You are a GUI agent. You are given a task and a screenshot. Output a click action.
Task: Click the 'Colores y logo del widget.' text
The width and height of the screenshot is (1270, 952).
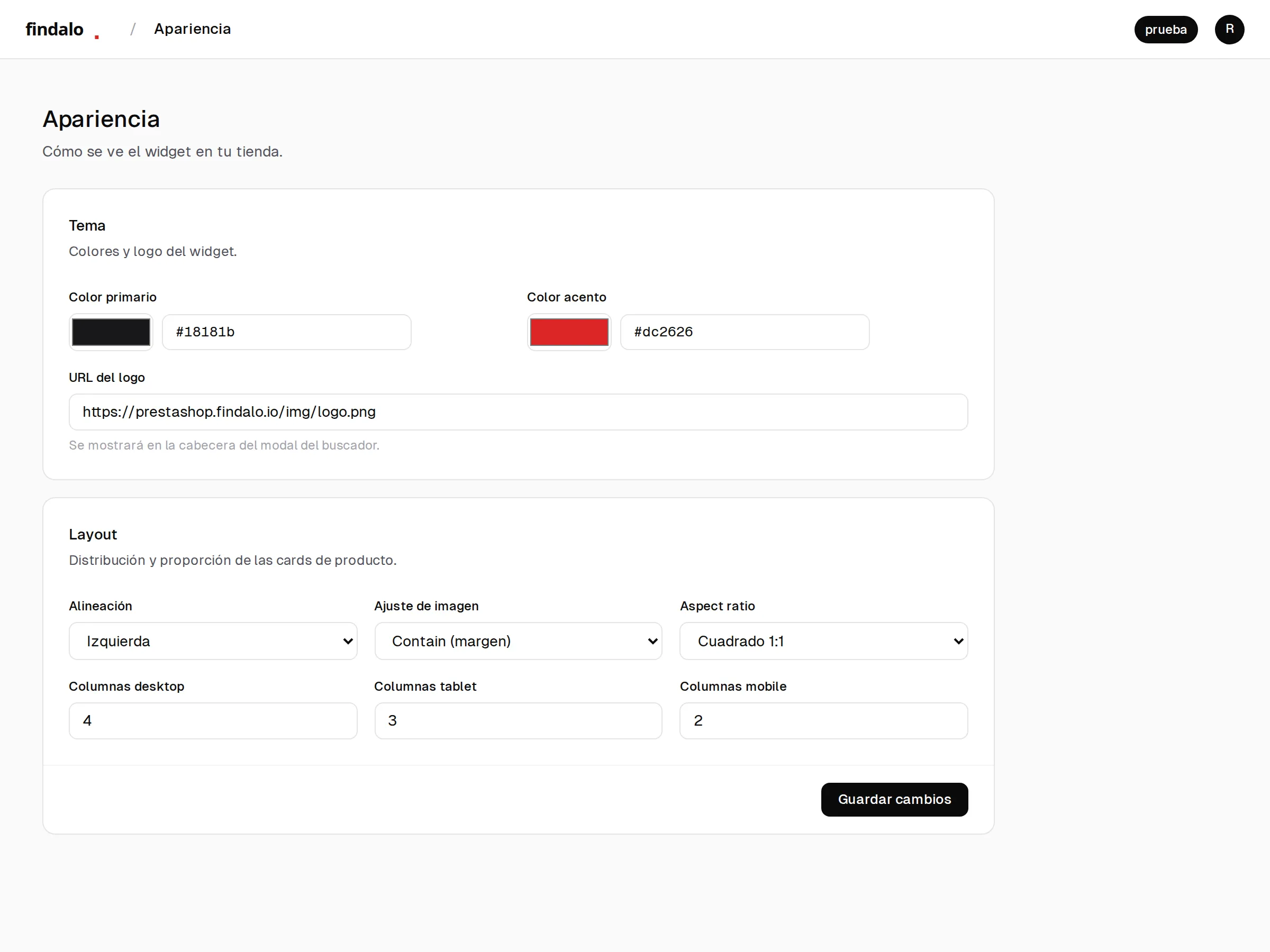(x=153, y=251)
